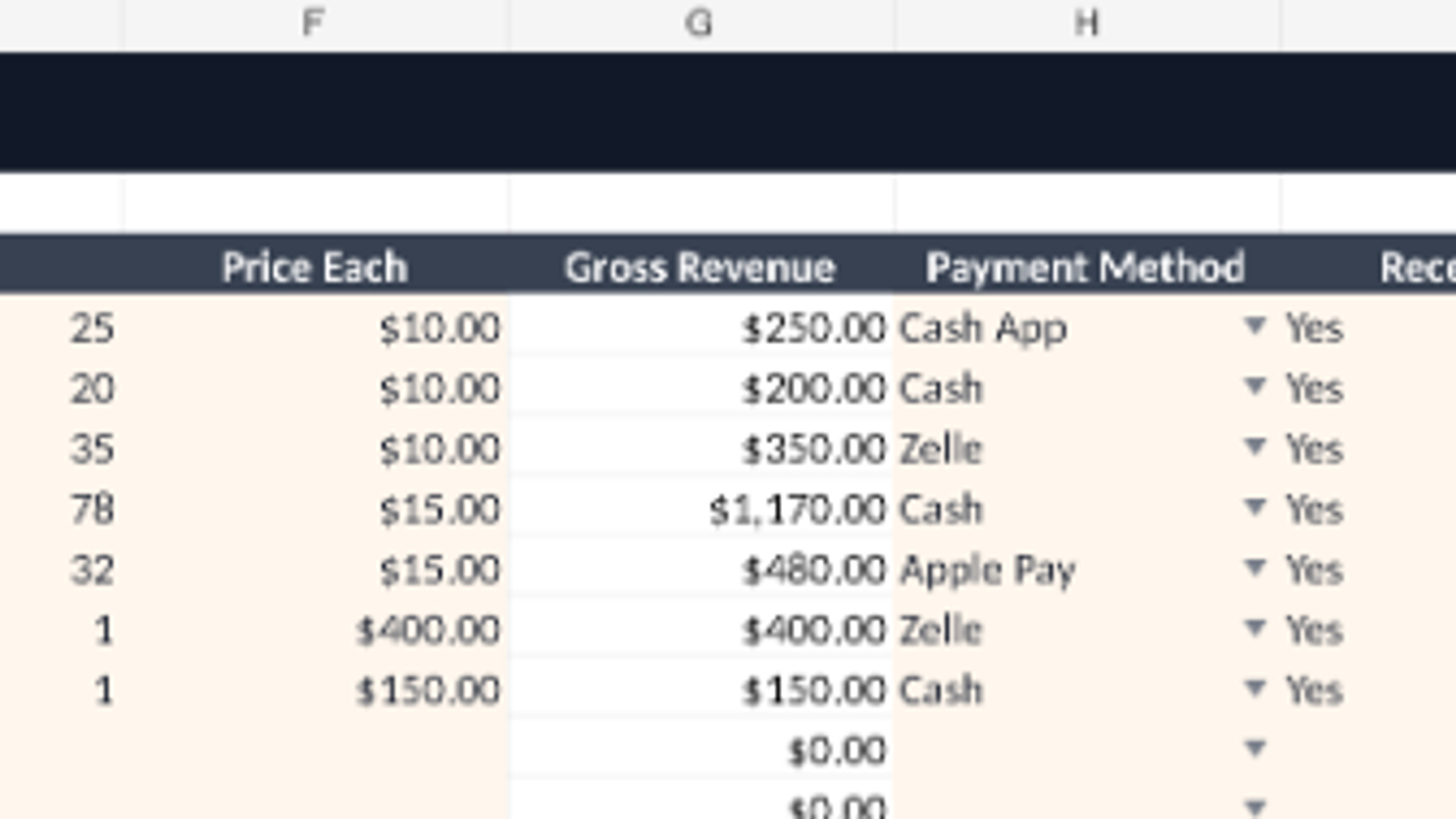This screenshot has height=819, width=1456.
Task: Expand dropdown arrow for $200.00 Cash row
Action: [x=1255, y=387]
